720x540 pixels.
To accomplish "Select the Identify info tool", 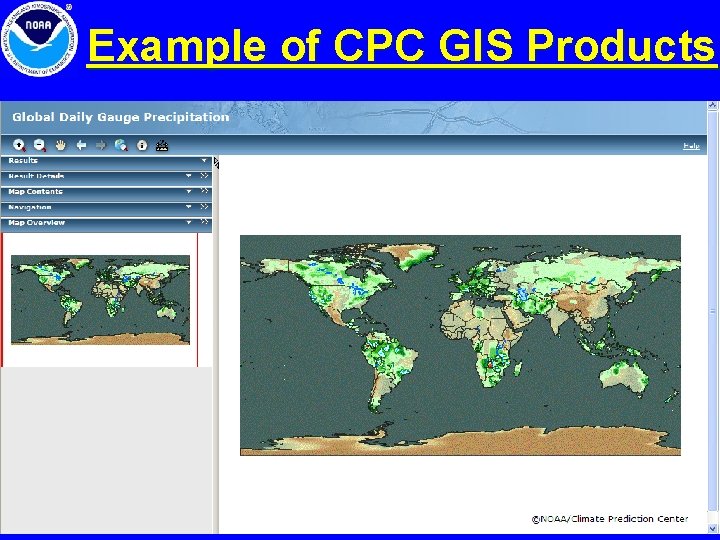I will point(142,146).
